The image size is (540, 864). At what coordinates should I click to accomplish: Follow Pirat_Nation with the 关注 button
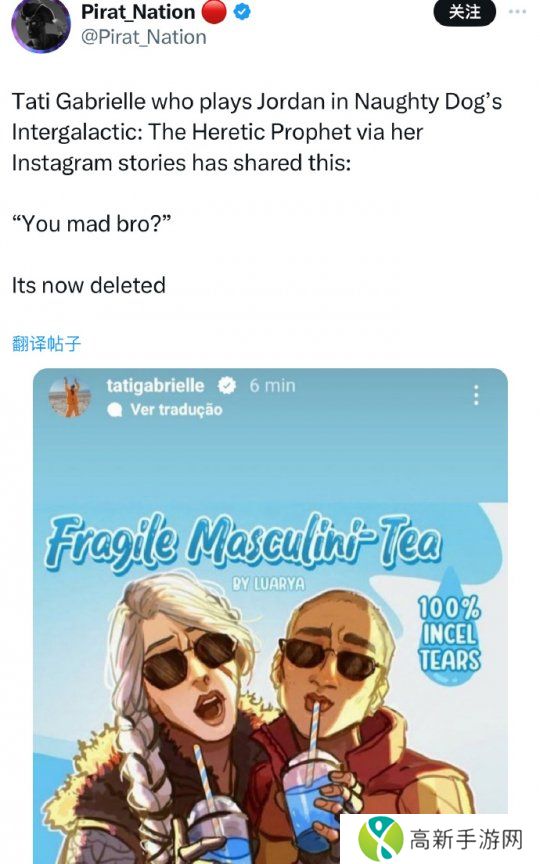click(x=465, y=12)
